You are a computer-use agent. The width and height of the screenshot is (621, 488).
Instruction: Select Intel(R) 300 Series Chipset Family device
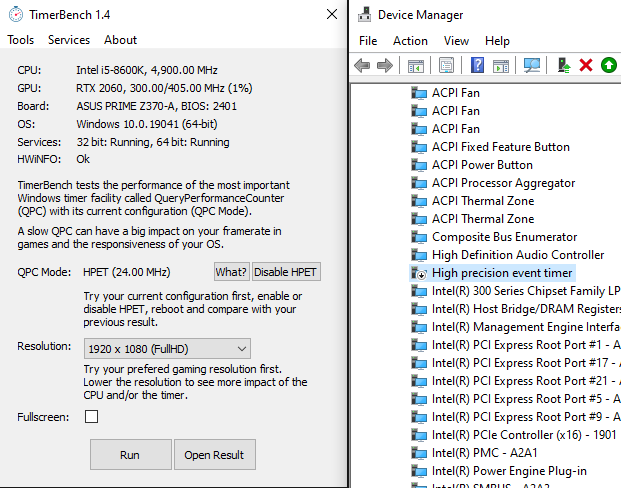click(x=526, y=291)
